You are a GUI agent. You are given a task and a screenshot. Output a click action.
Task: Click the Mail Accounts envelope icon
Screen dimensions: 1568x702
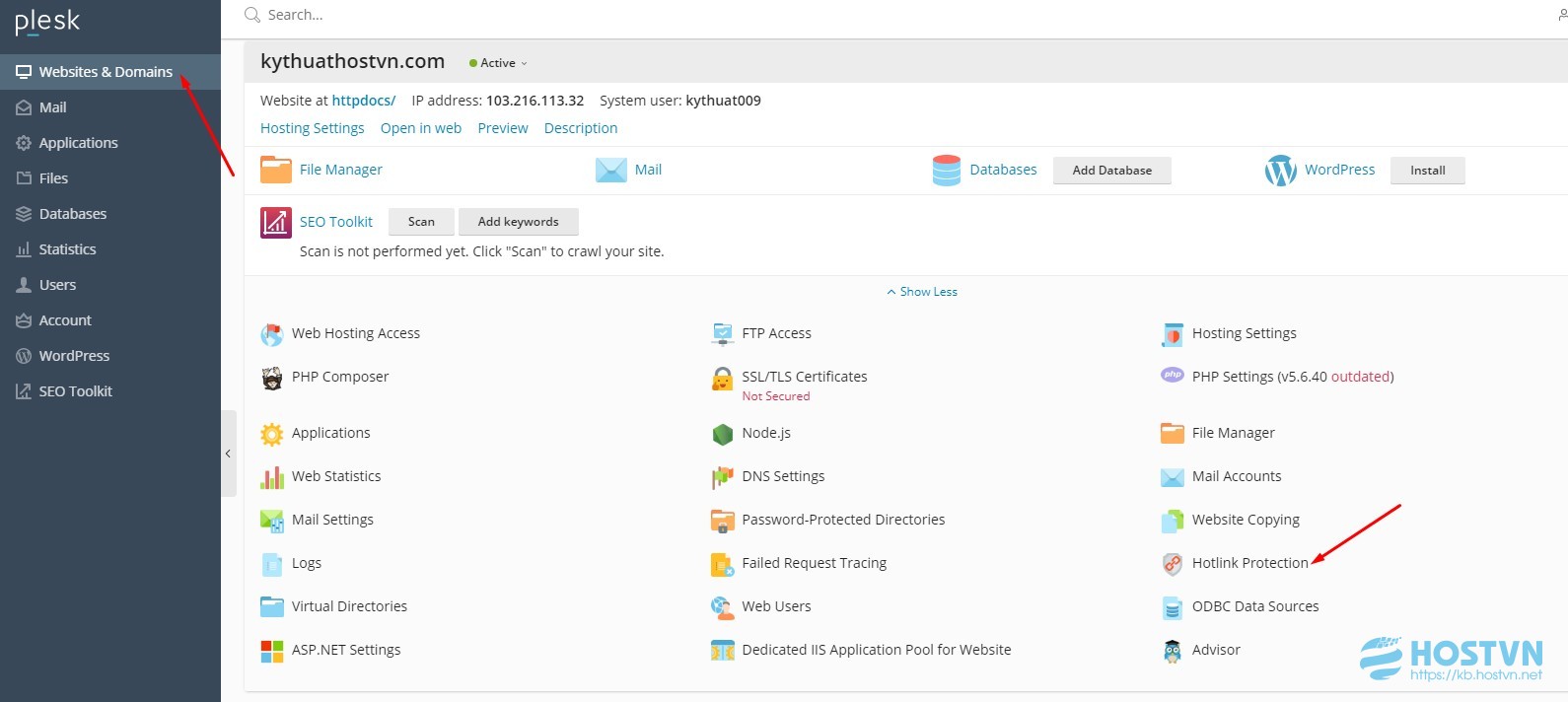pos(1173,477)
